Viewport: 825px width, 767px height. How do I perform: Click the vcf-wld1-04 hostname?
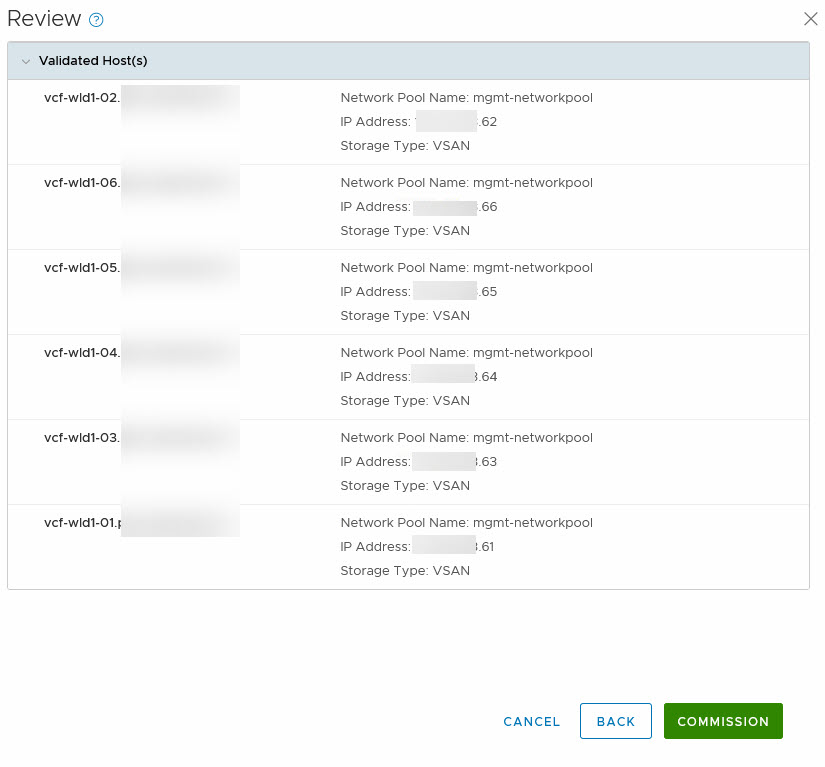pos(82,353)
